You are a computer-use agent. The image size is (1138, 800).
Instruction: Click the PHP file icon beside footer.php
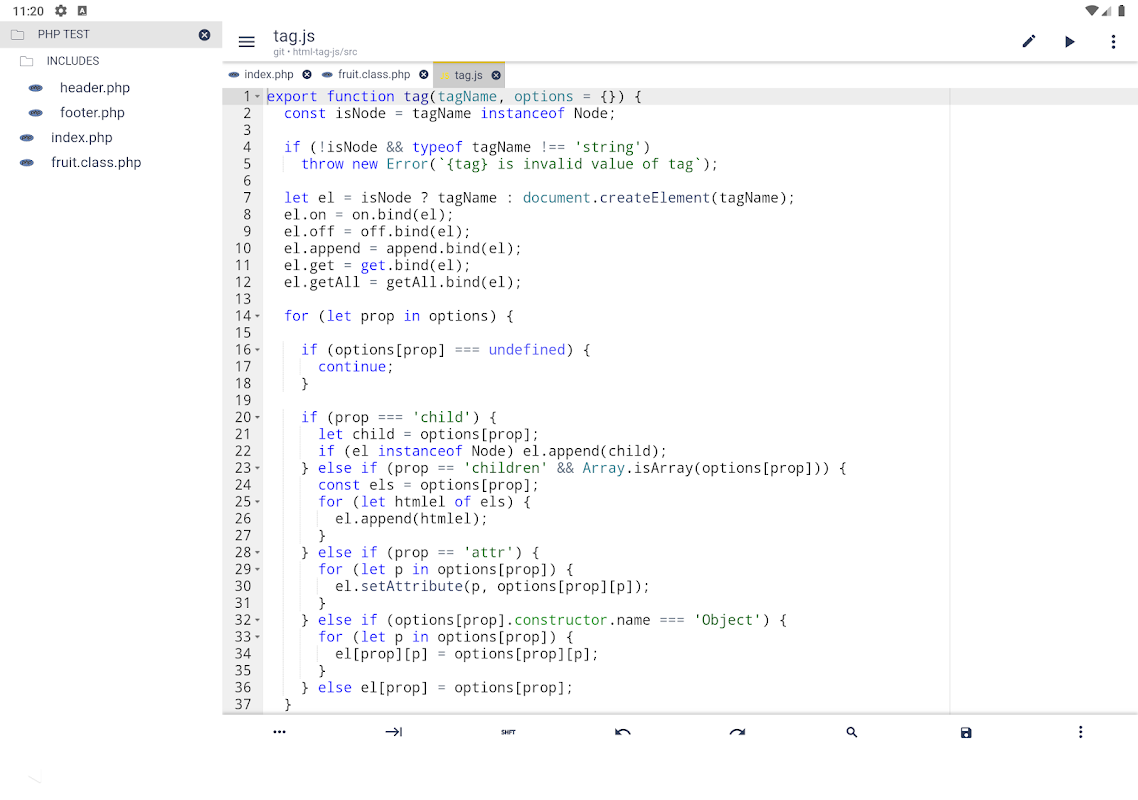tap(36, 113)
